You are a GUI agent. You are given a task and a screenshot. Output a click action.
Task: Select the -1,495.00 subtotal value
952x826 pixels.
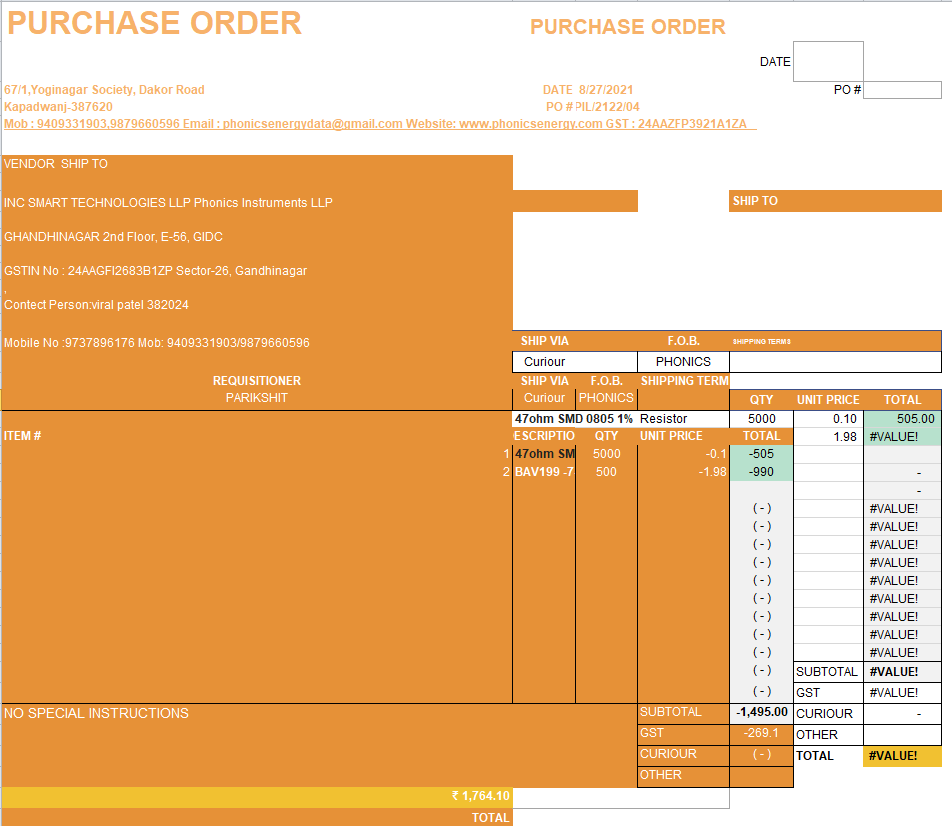pos(761,712)
